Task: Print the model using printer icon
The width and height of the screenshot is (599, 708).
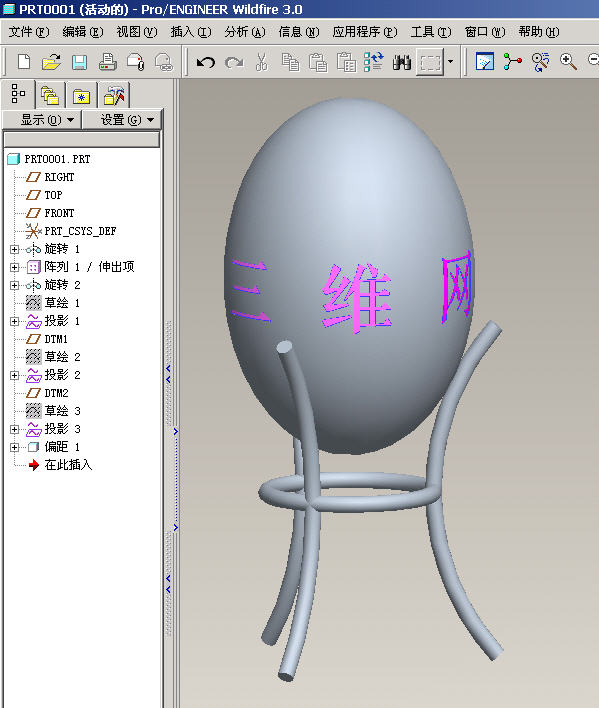Action: coord(107,61)
